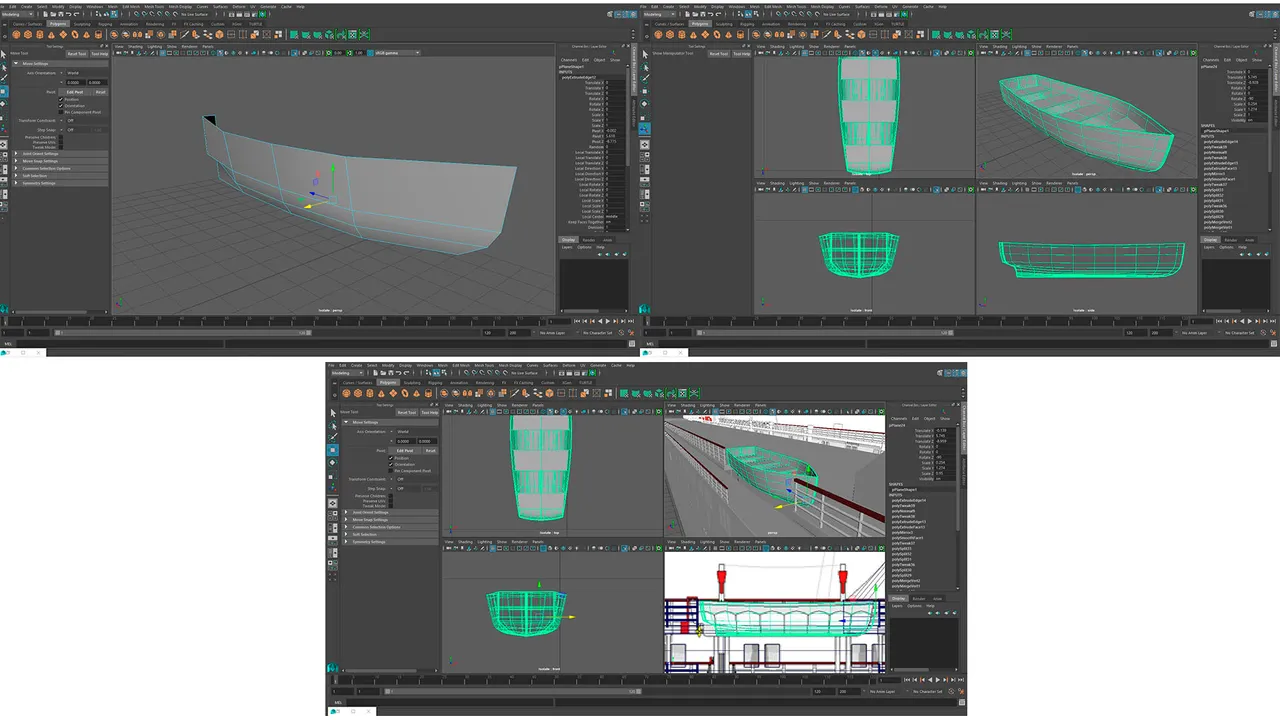The image size is (1280, 720).
Task: Open the Mesh Tools menu in left window
Action: coord(154,7)
